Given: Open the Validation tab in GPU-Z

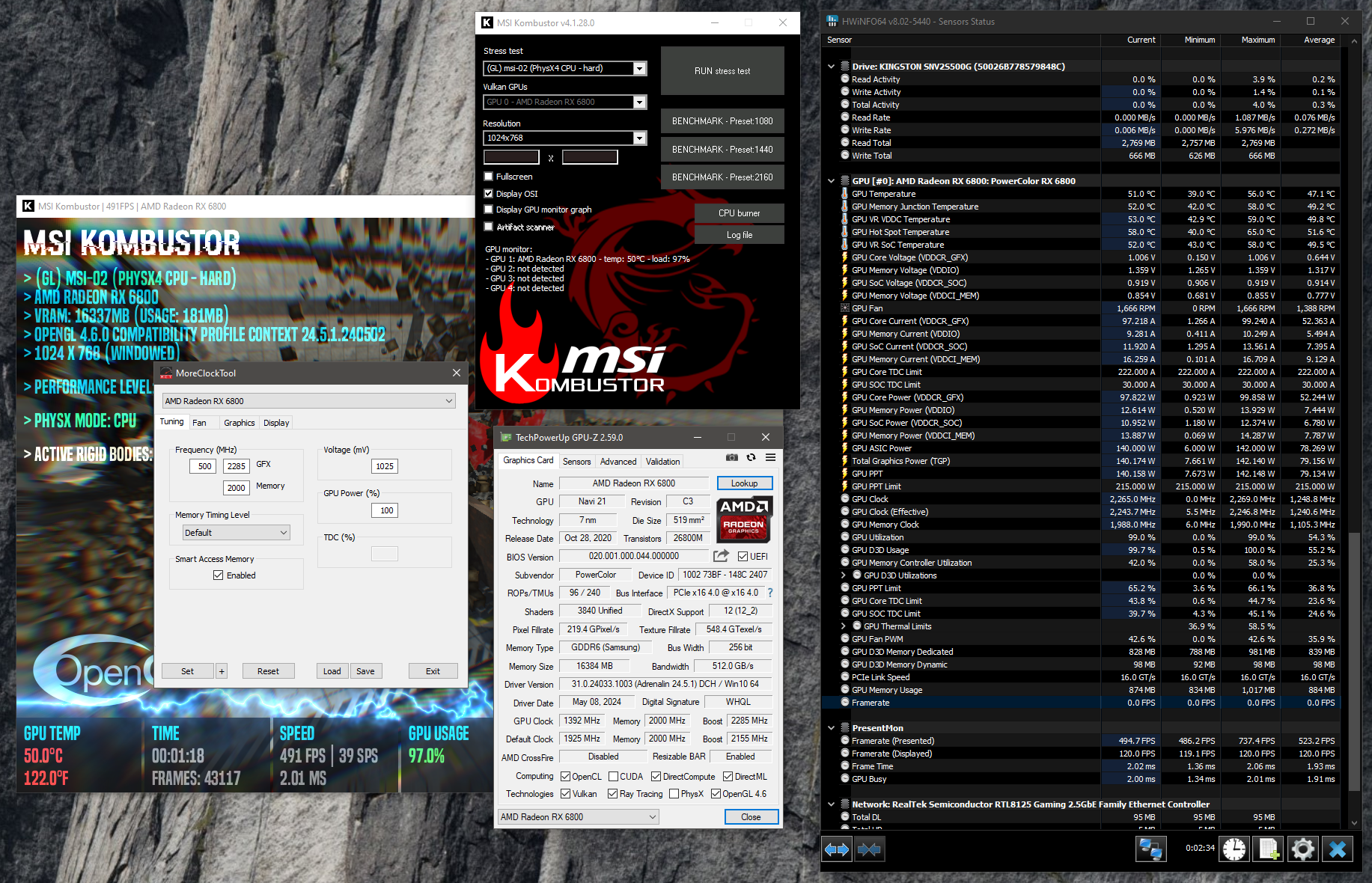Looking at the screenshot, I should 663,462.
